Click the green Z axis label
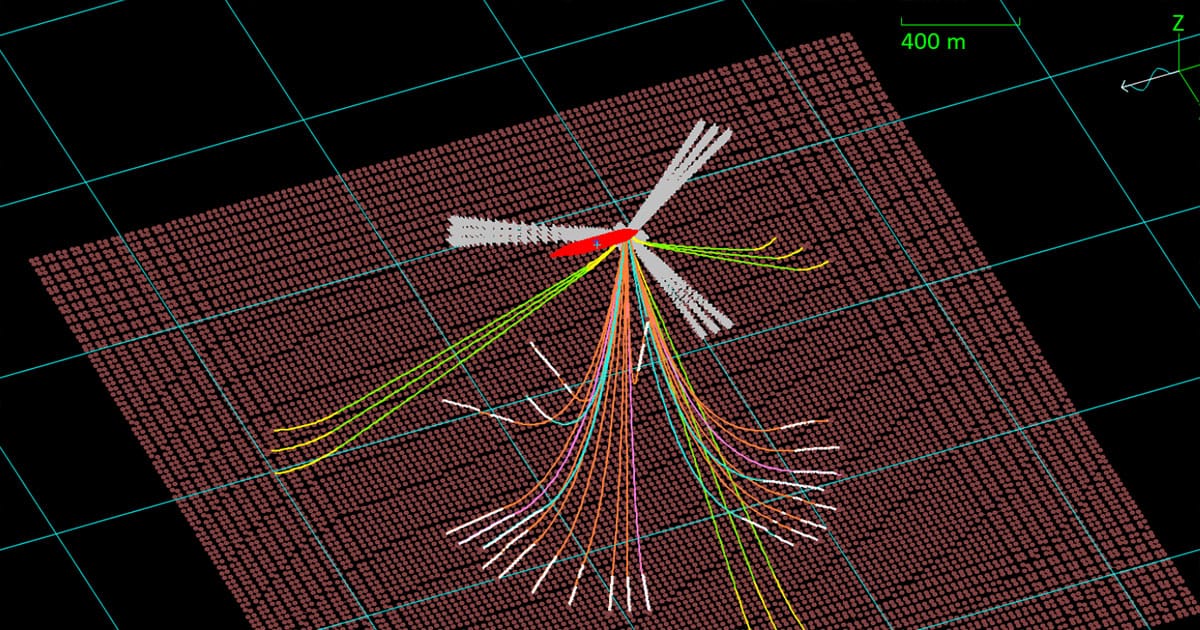This screenshot has height=630, width=1200. [x=1178, y=24]
